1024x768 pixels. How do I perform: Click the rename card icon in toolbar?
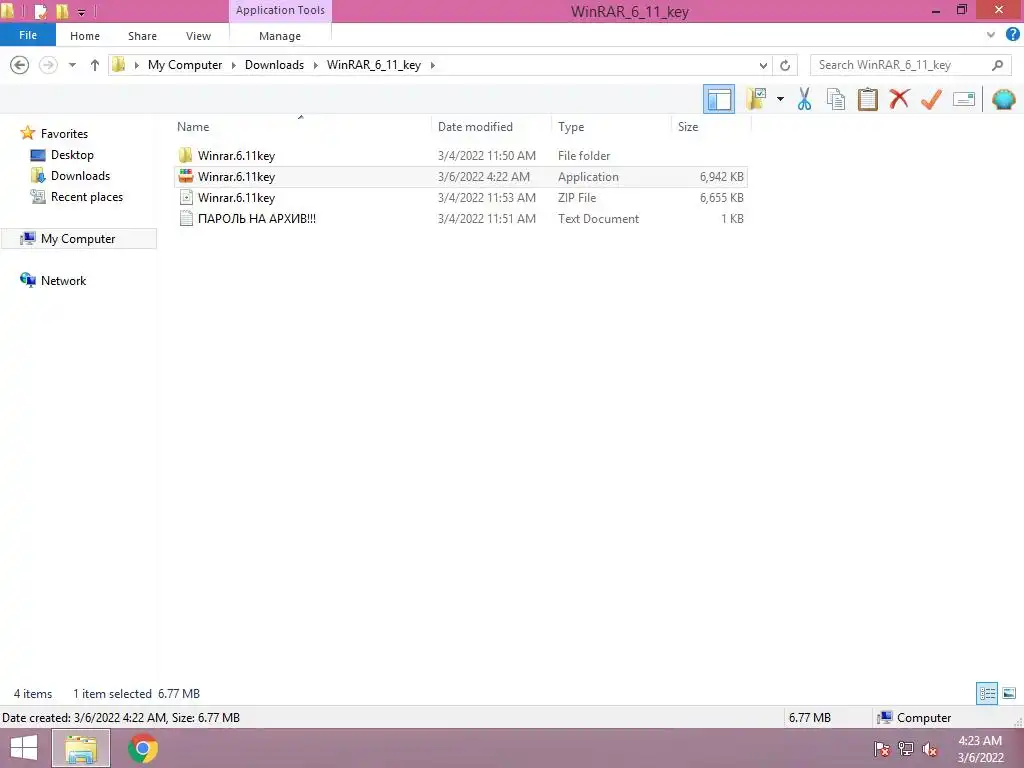tap(964, 99)
